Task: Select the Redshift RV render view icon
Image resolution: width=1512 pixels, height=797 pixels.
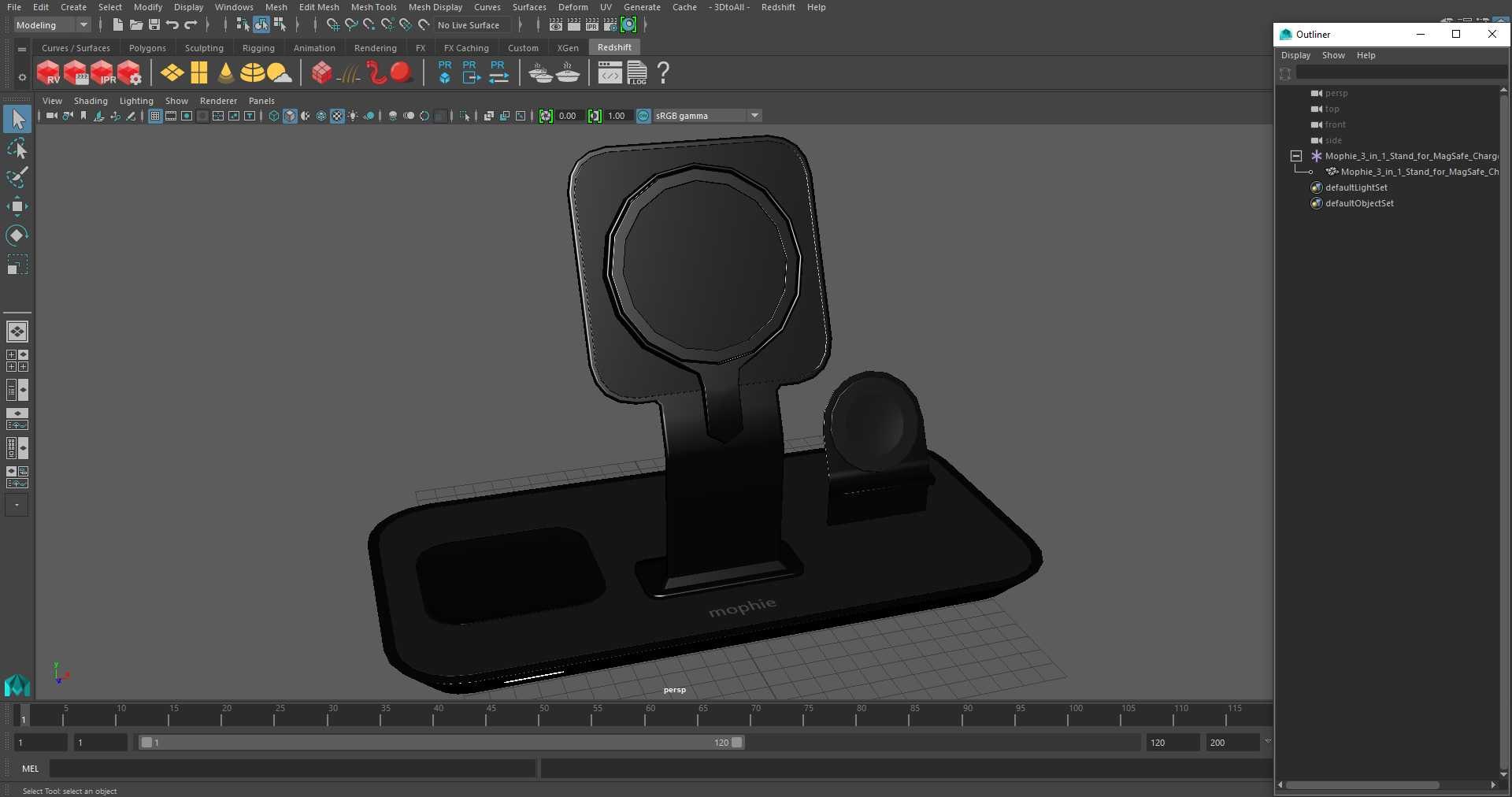Action: click(48, 73)
